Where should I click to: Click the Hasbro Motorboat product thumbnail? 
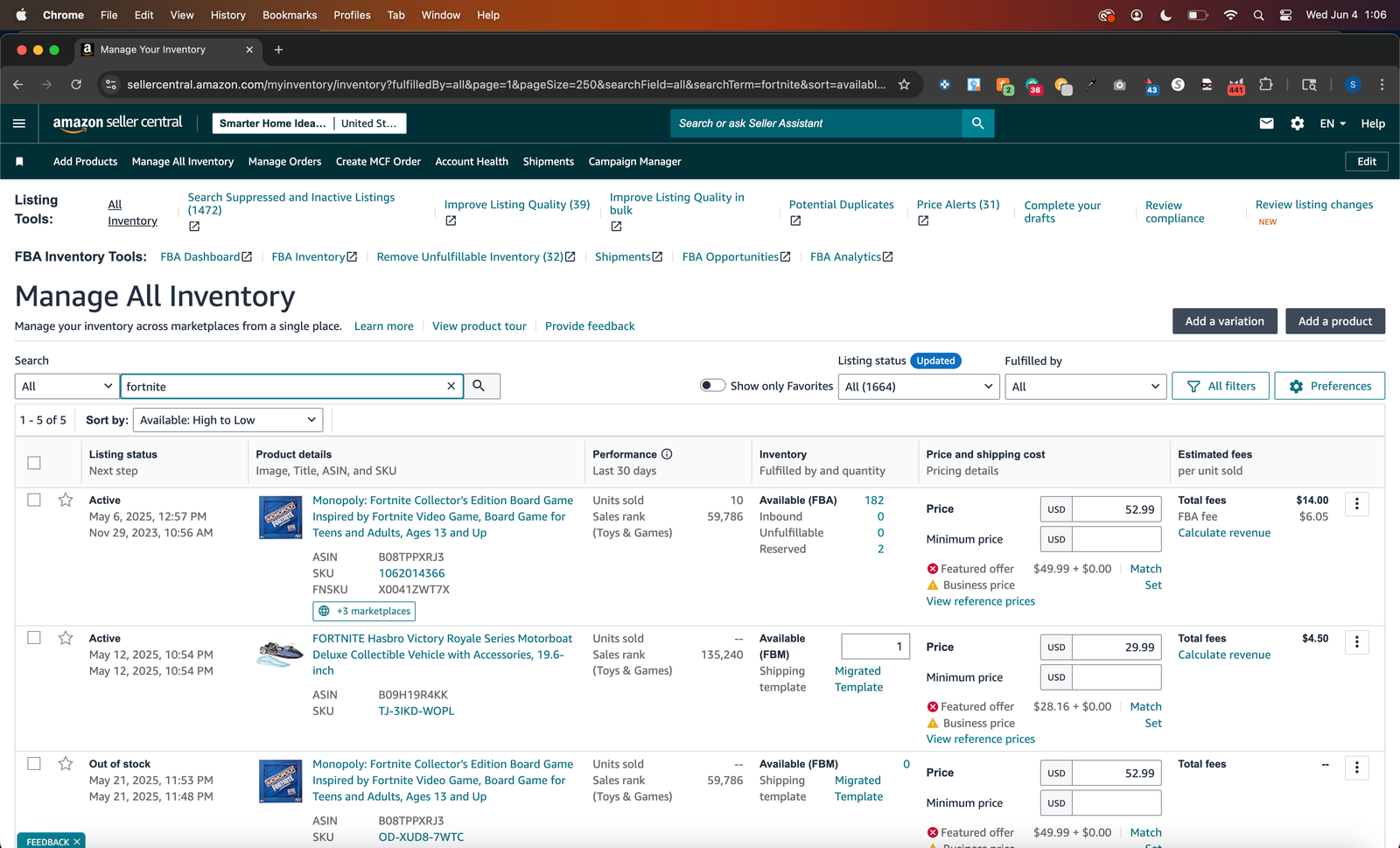click(x=280, y=654)
